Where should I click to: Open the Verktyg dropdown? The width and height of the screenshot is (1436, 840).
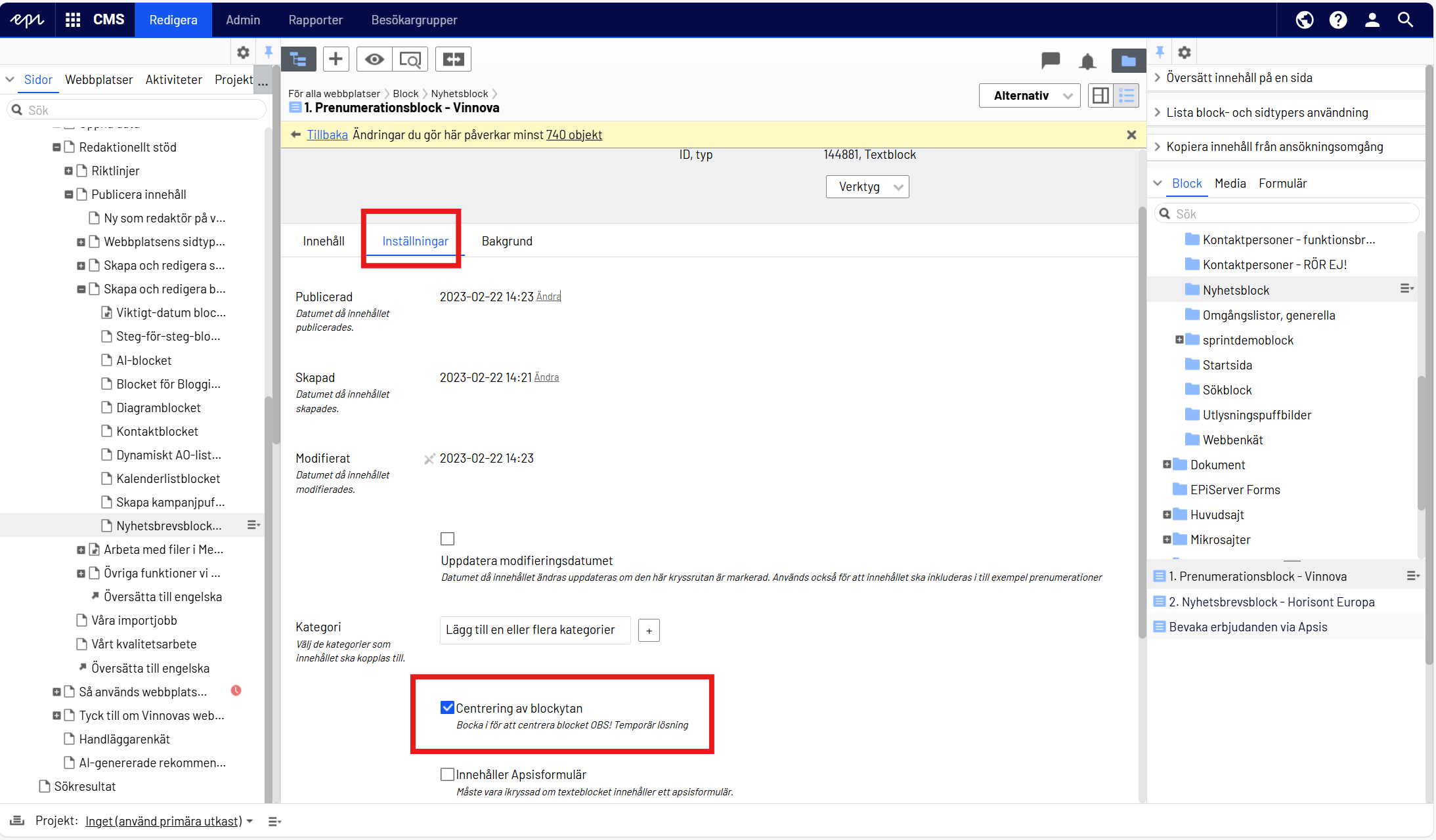coord(867,187)
